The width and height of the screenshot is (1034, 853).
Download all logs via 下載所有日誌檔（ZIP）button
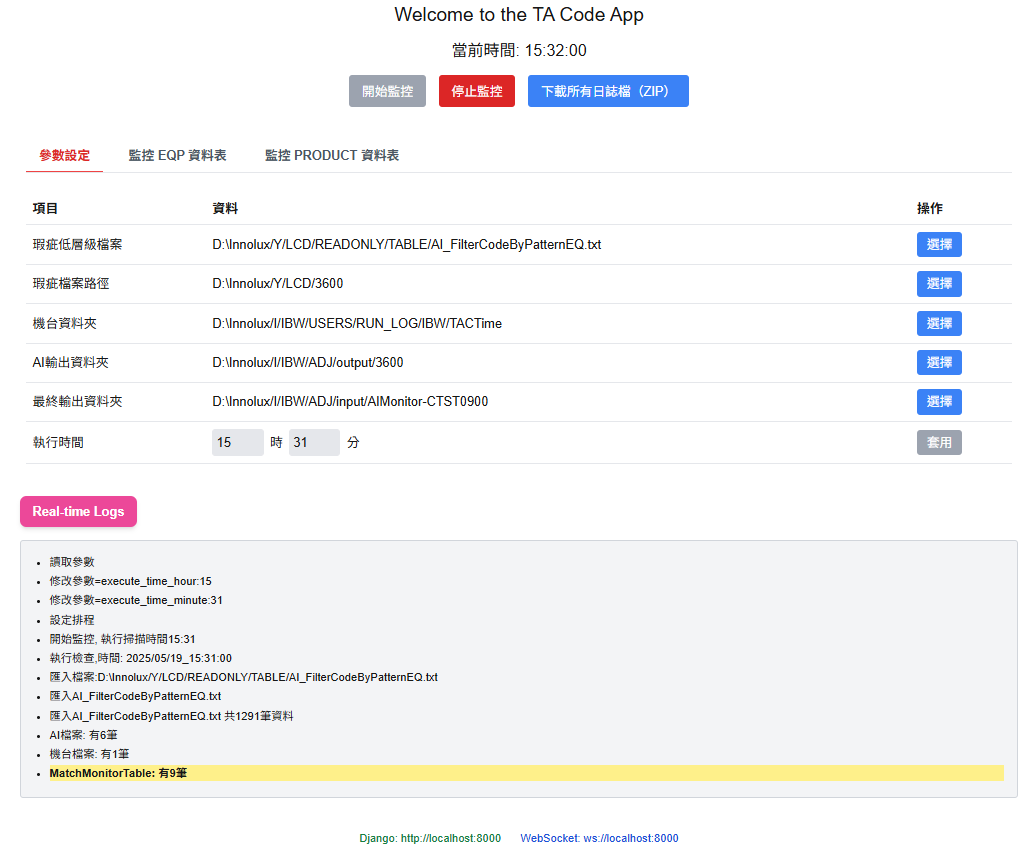coord(608,90)
